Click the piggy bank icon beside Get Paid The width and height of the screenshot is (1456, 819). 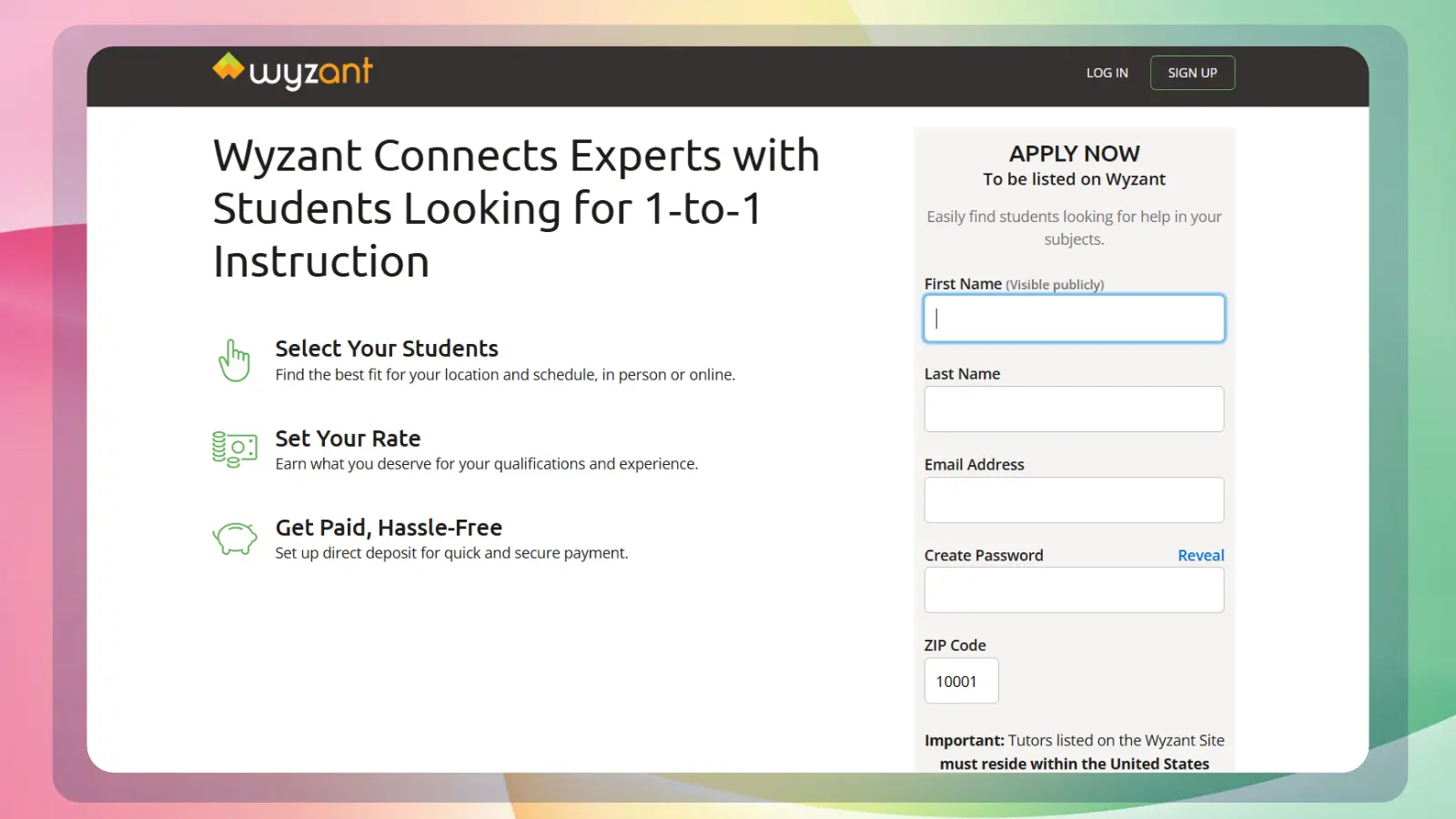[235, 538]
